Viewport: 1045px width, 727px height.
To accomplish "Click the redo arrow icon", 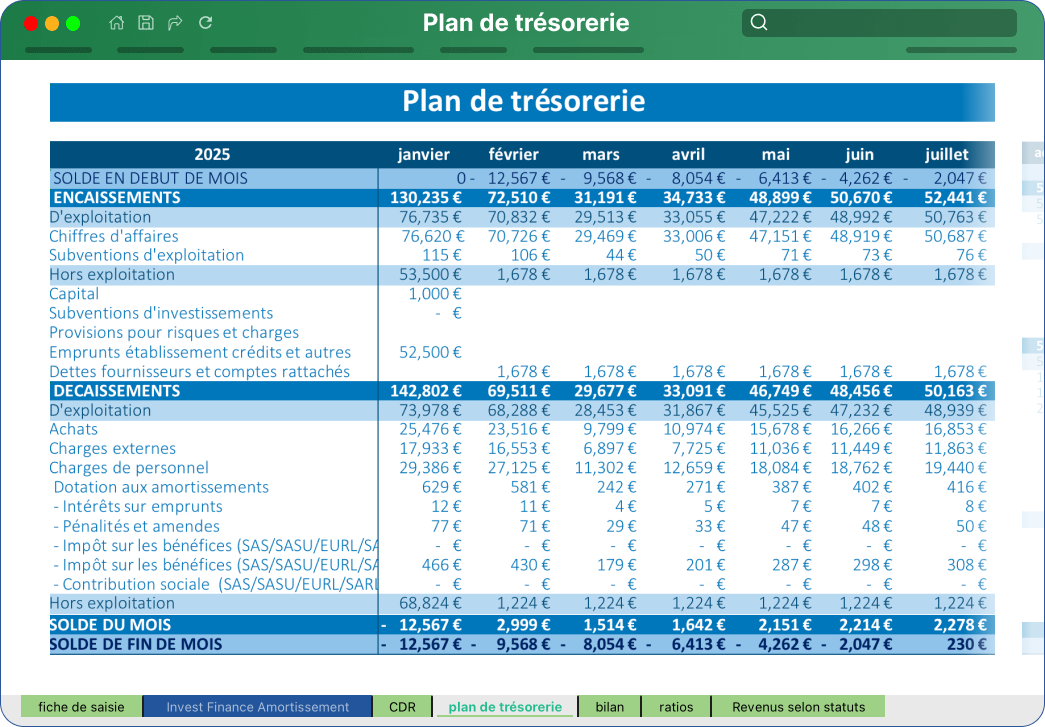I will 175,23.
